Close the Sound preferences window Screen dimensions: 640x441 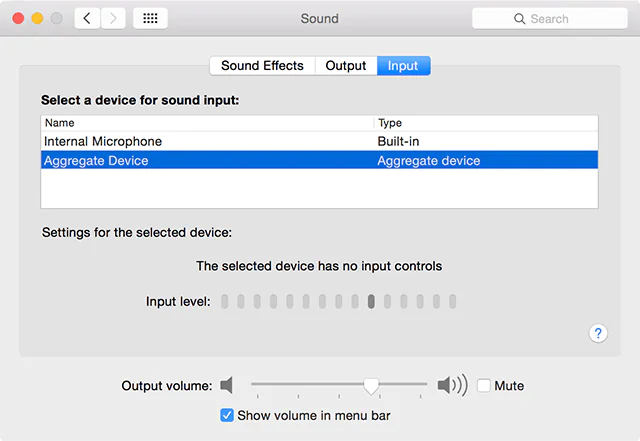pyautogui.click(x=18, y=18)
